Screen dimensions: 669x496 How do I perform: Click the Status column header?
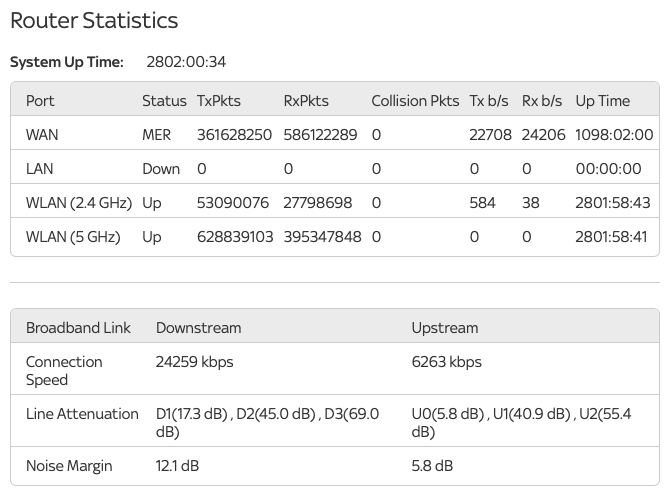click(164, 101)
